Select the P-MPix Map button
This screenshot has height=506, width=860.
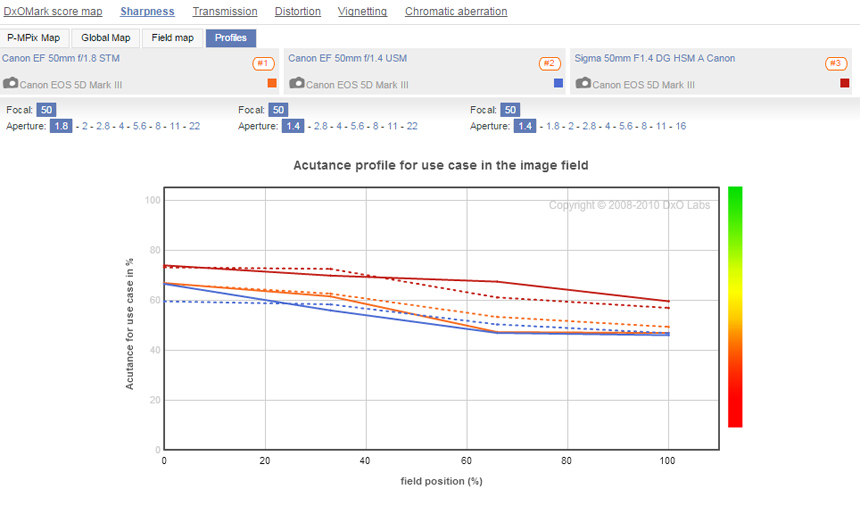(34, 38)
